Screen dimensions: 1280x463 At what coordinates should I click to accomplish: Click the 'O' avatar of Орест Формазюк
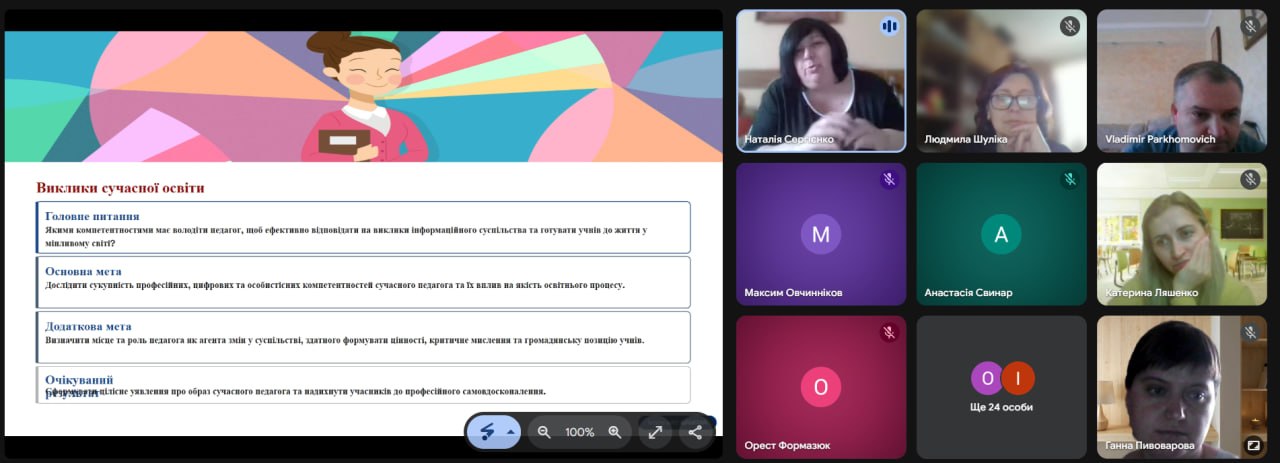point(821,387)
